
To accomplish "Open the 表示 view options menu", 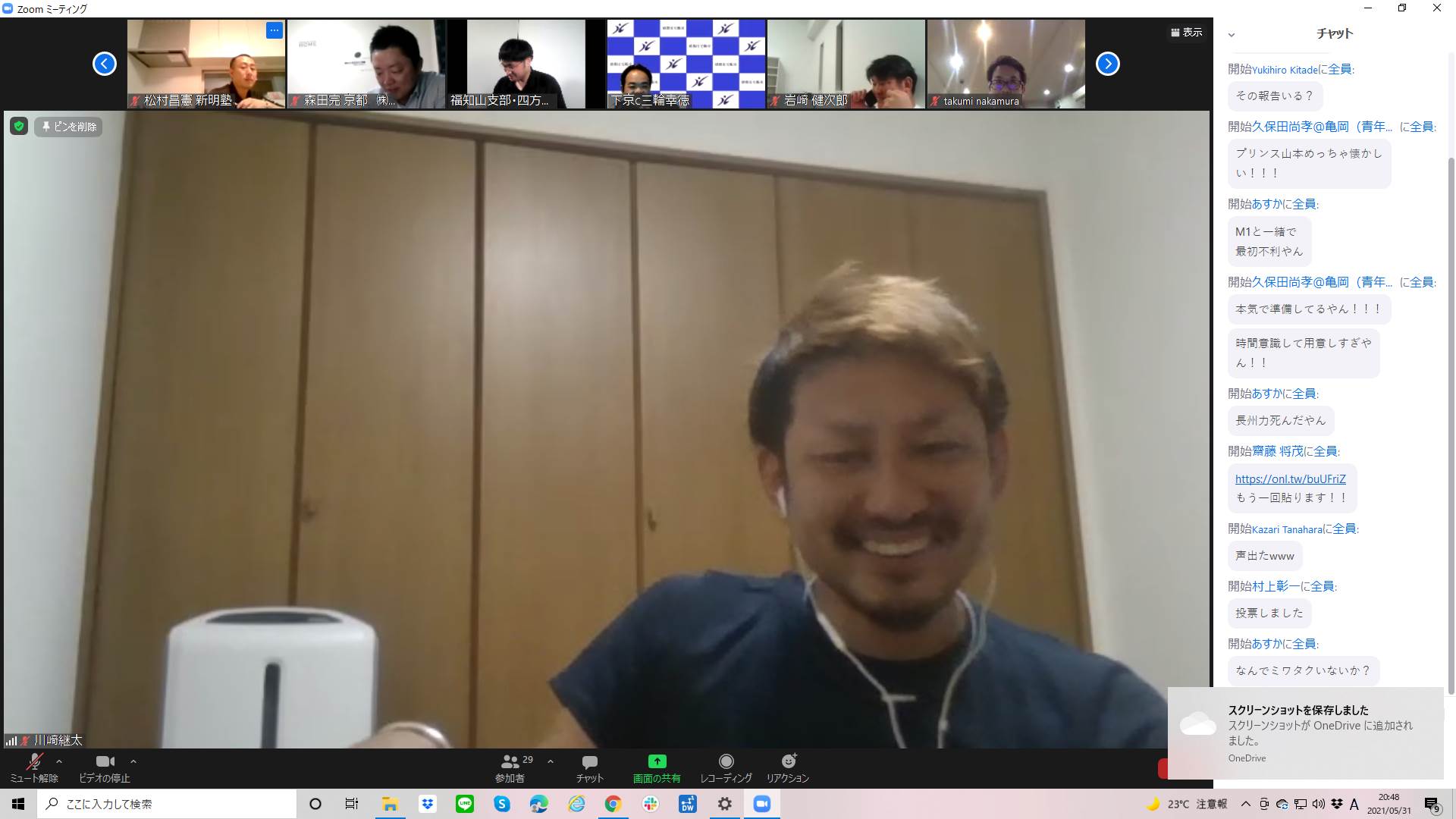I will pos(1187,33).
